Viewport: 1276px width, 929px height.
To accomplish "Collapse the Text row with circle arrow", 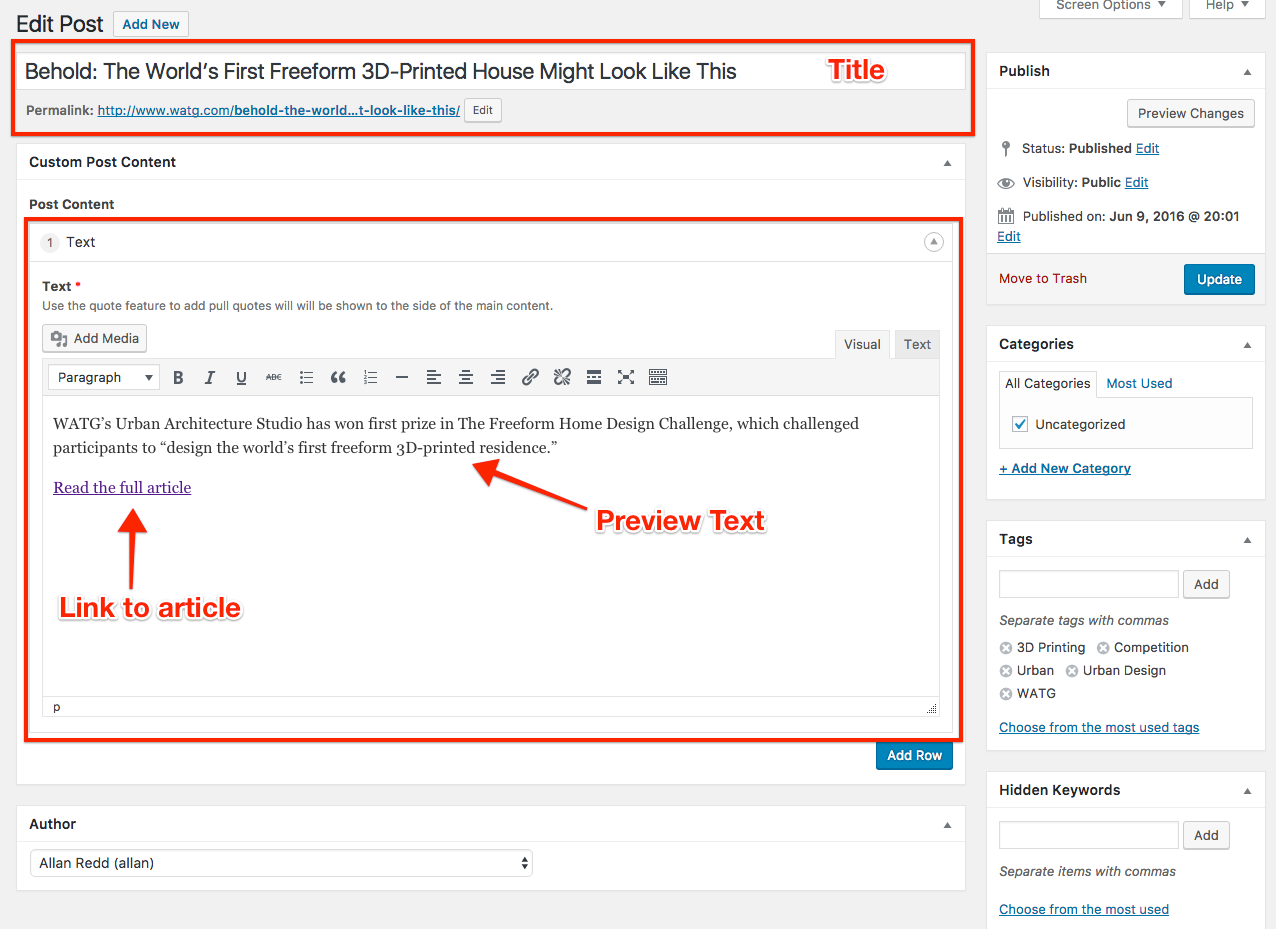I will [x=933, y=242].
